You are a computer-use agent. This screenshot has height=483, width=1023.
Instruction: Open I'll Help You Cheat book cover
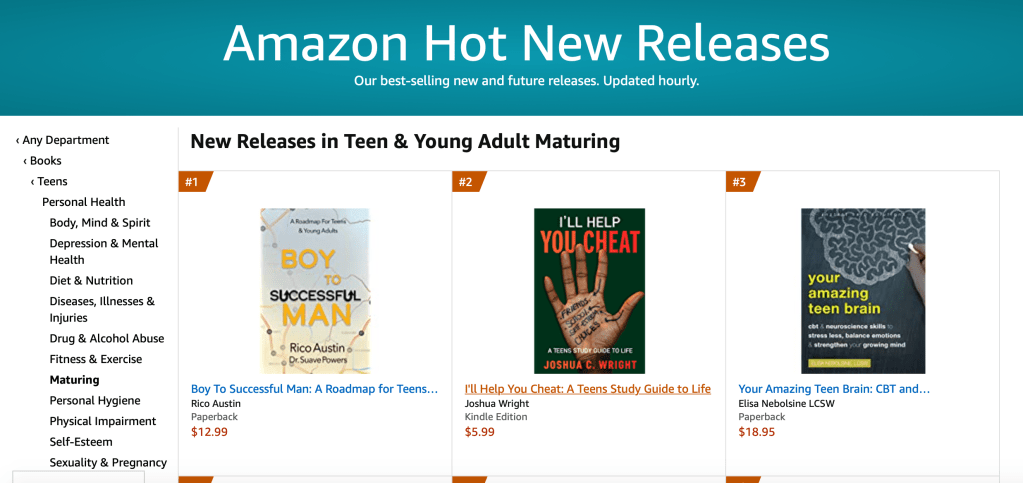click(589, 290)
